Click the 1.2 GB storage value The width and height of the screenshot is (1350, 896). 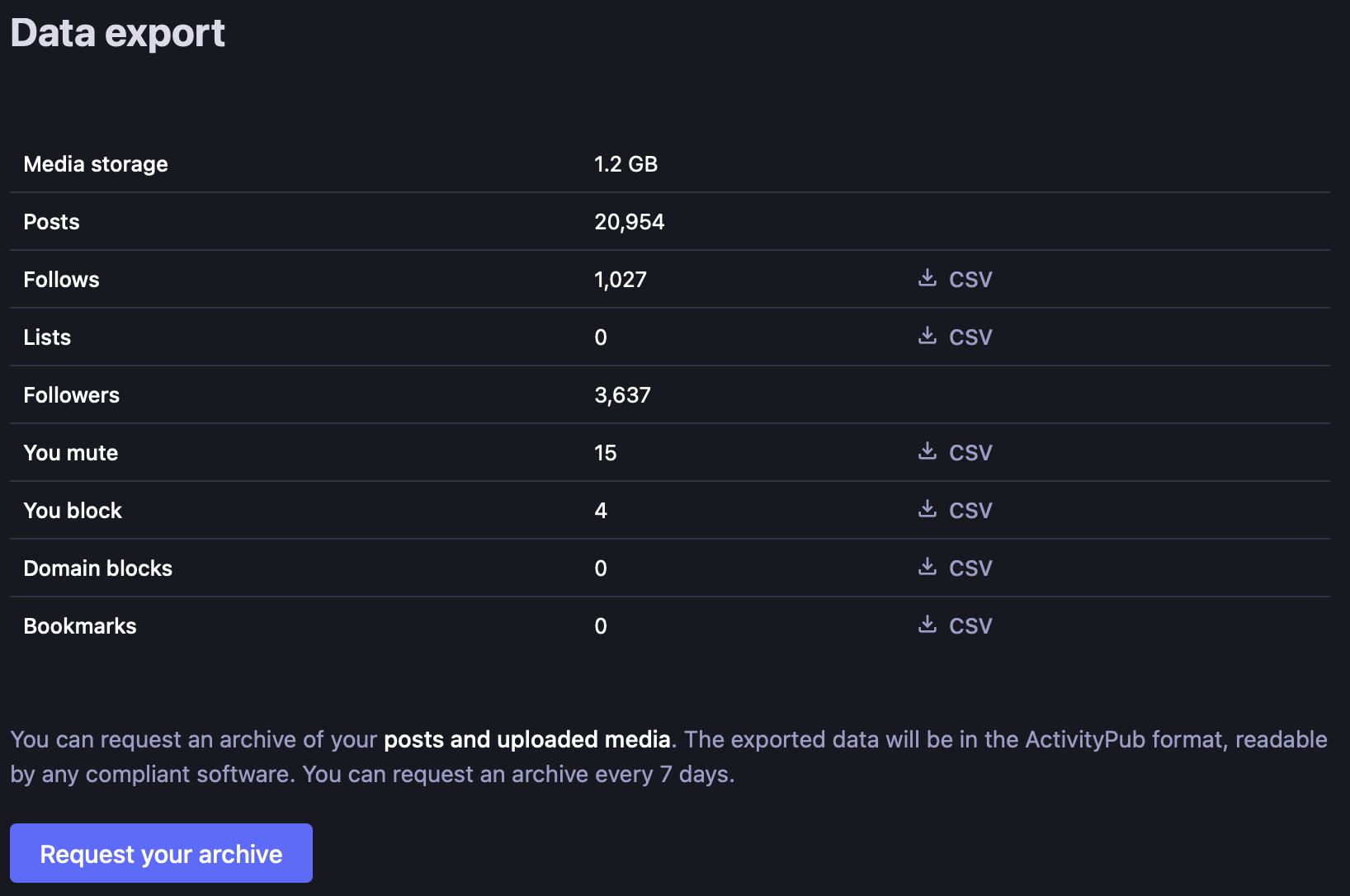click(x=626, y=164)
